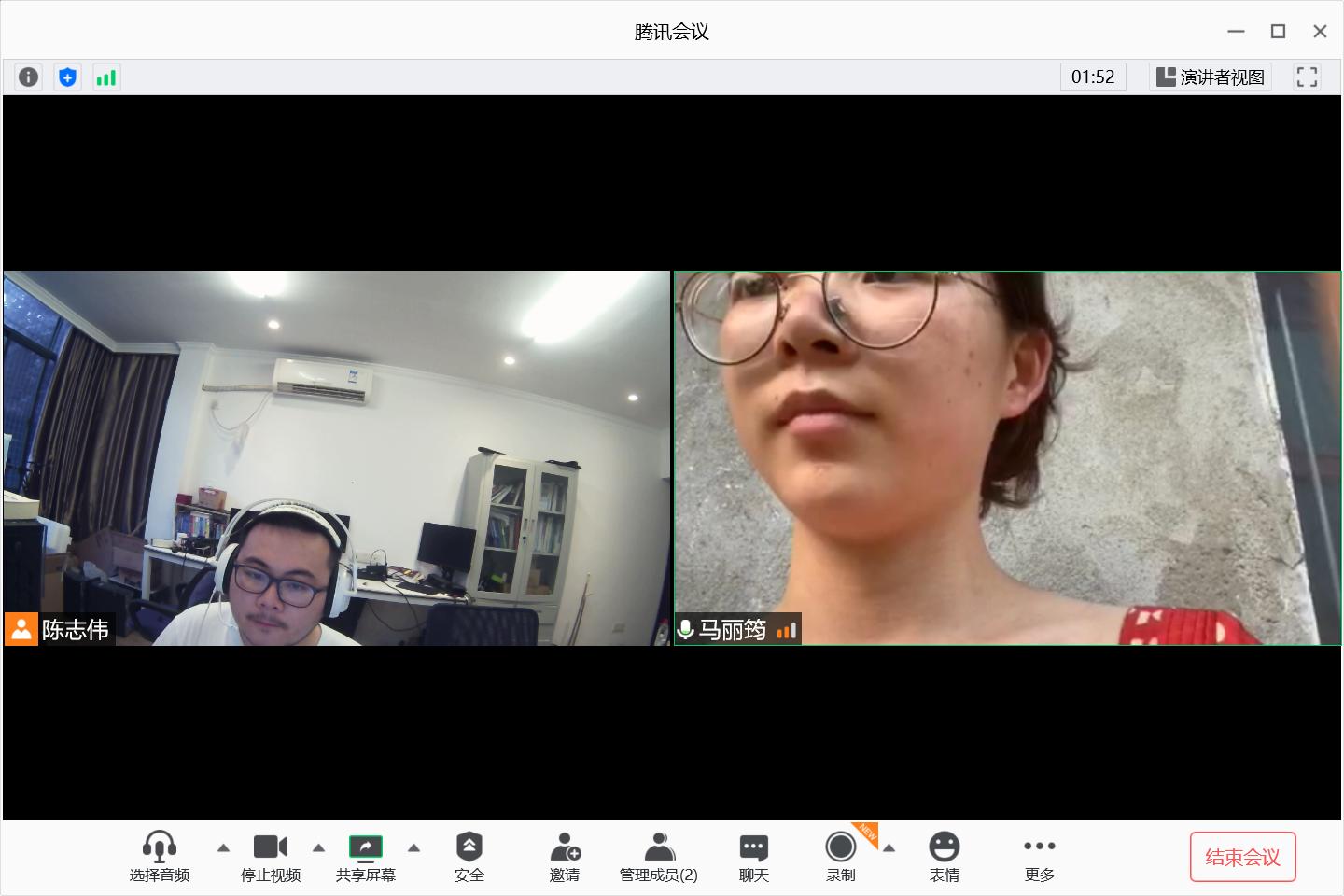Open the meeting info icon
The height and width of the screenshot is (896, 1344).
tap(29, 77)
